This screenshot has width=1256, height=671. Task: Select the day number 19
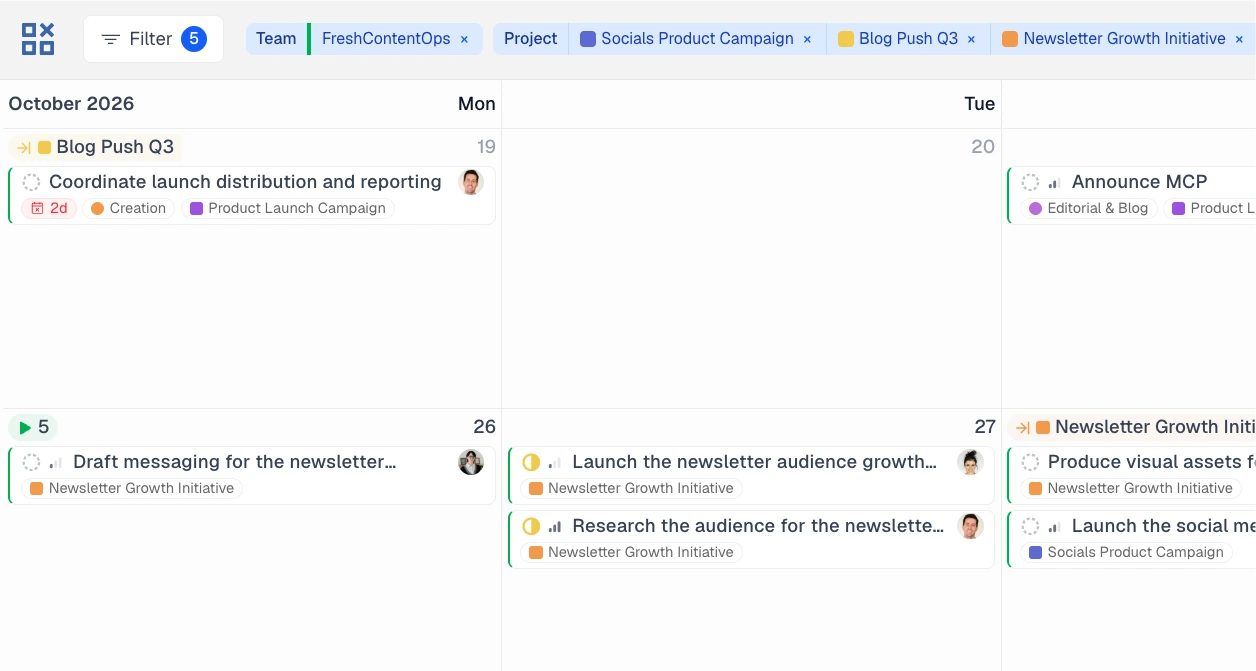pyautogui.click(x=486, y=147)
